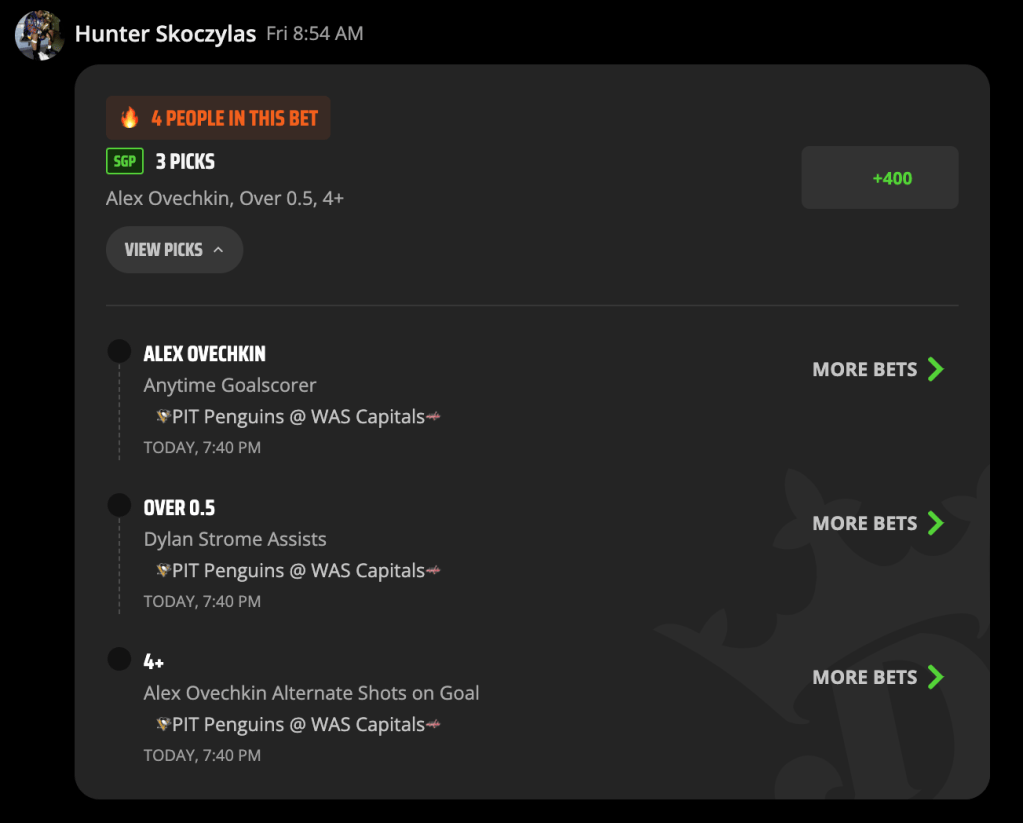The image size is (1023, 823).
Task: Select the +400 odds button
Action: coord(879,178)
